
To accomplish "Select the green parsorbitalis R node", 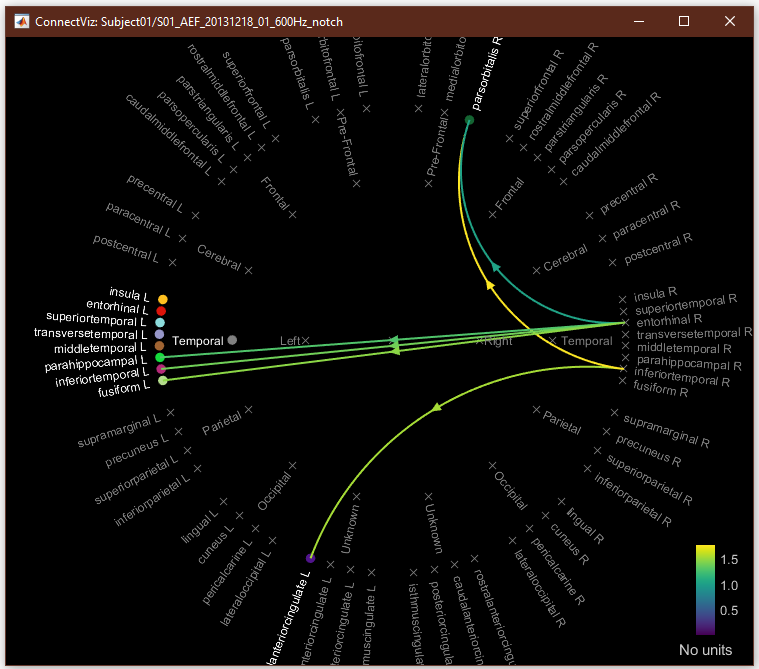I will (x=469, y=120).
